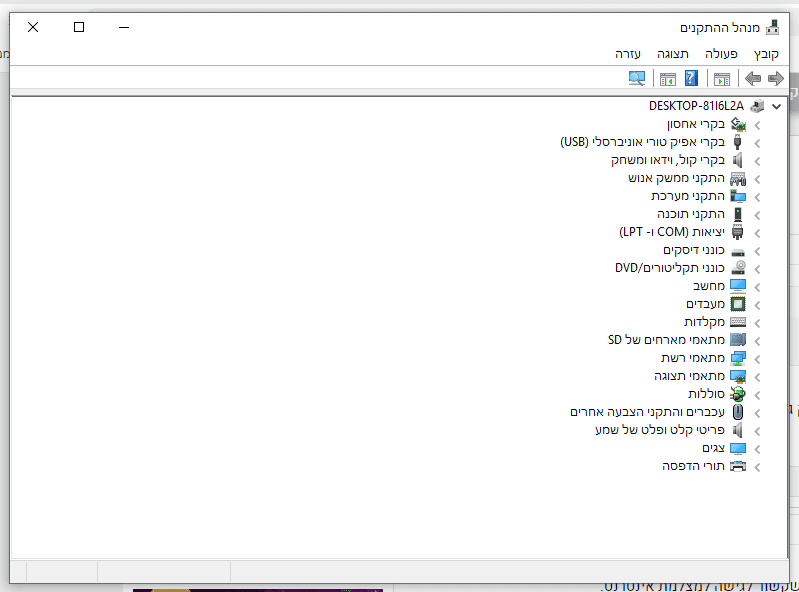Select the DESKTOP-81I6L2A computer icon
This screenshot has height=592, width=799.
(758, 106)
